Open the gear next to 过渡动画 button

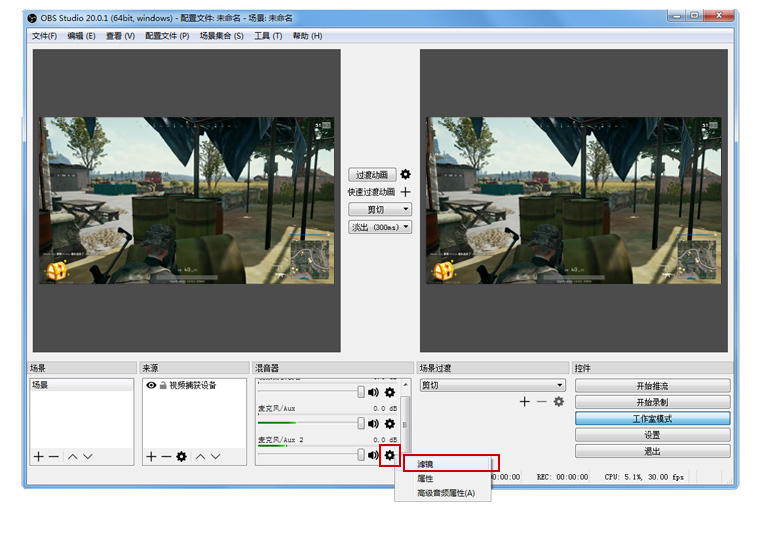tap(406, 175)
